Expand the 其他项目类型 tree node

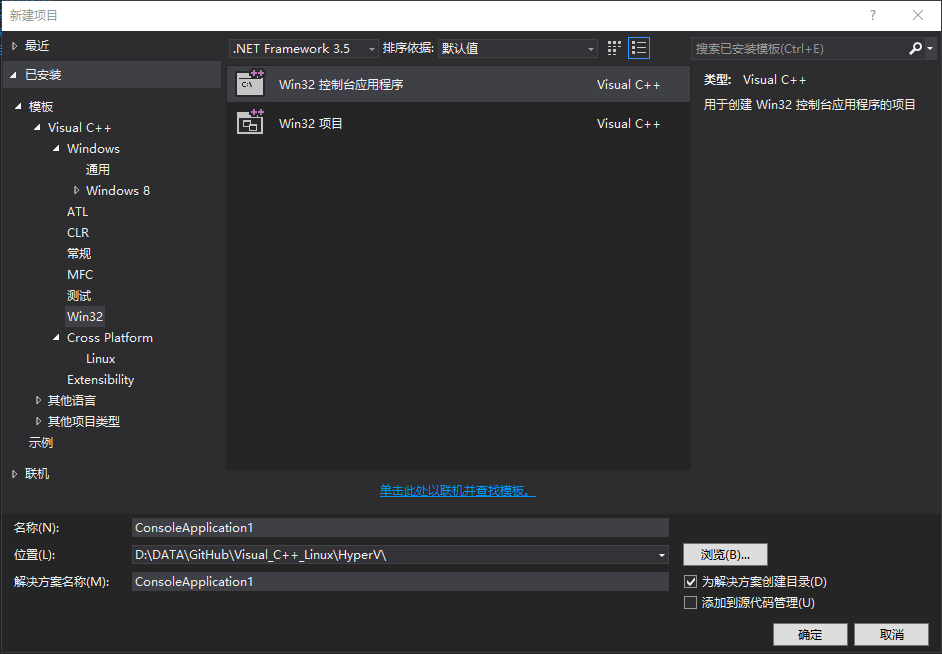pyautogui.click(x=38, y=422)
